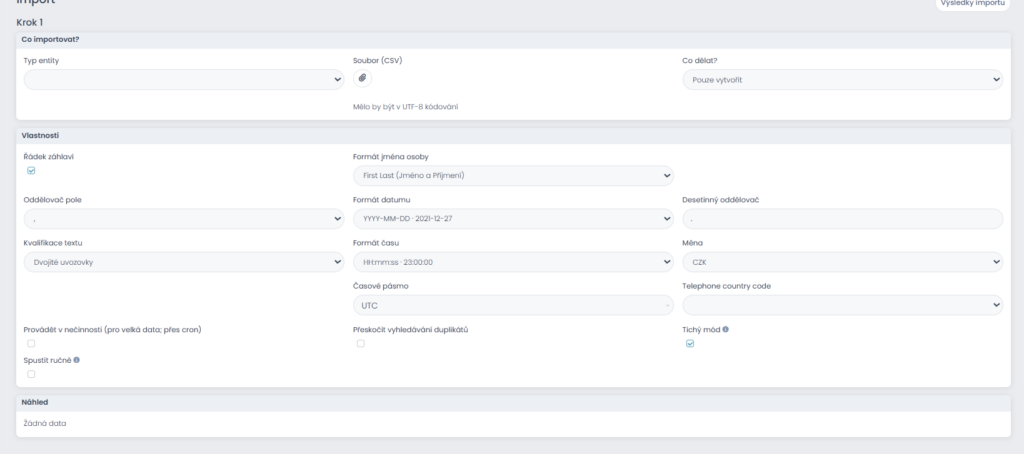1024x454 pixels.
Task: Uncheck the Řádek záhlaví checkbox
Action: [31, 171]
